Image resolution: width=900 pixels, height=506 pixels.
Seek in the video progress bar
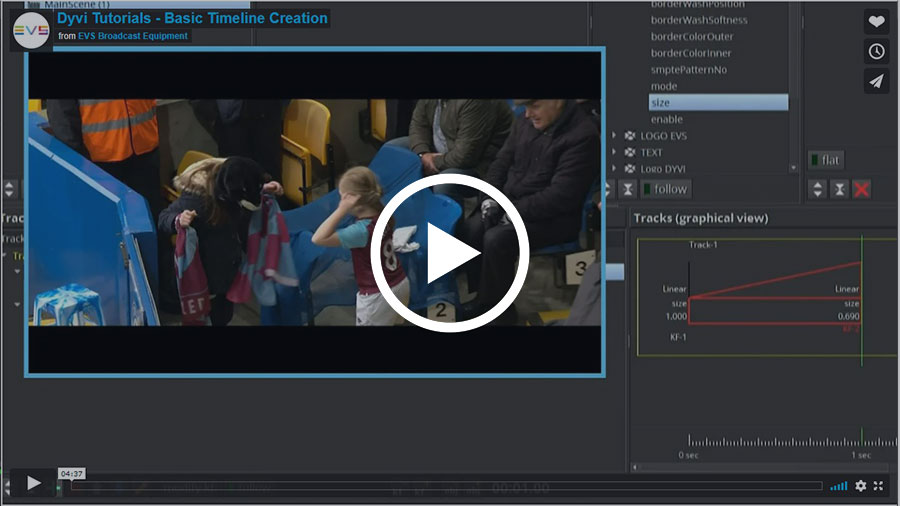point(446,486)
